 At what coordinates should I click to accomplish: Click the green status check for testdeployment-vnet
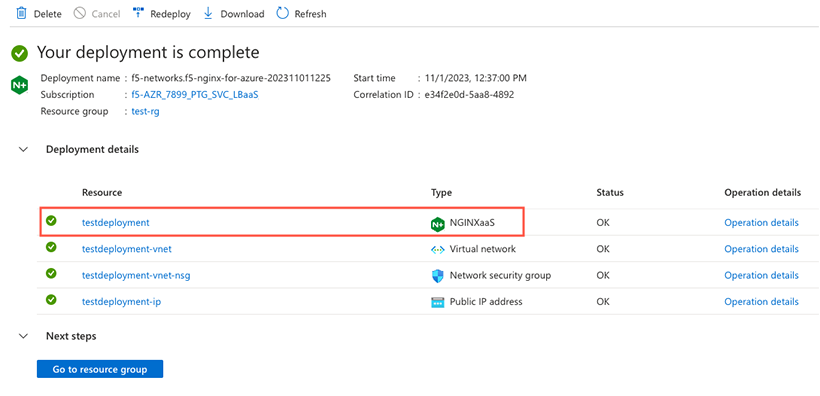[x=51, y=247]
